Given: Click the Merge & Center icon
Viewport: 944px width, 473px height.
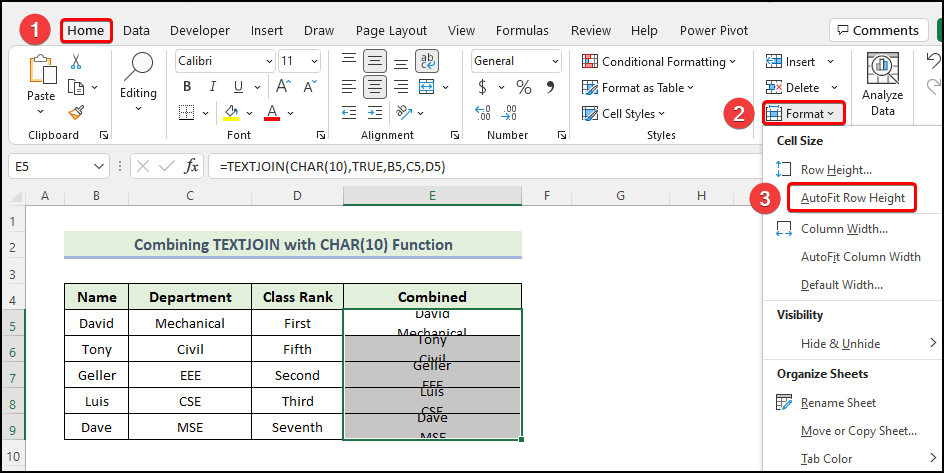Looking at the screenshot, I should (x=427, y=87).
